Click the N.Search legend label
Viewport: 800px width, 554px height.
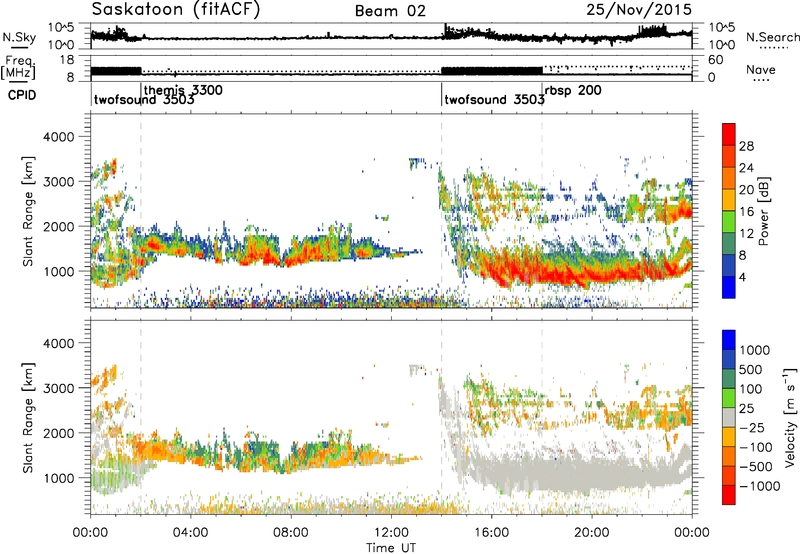point(772,37)
